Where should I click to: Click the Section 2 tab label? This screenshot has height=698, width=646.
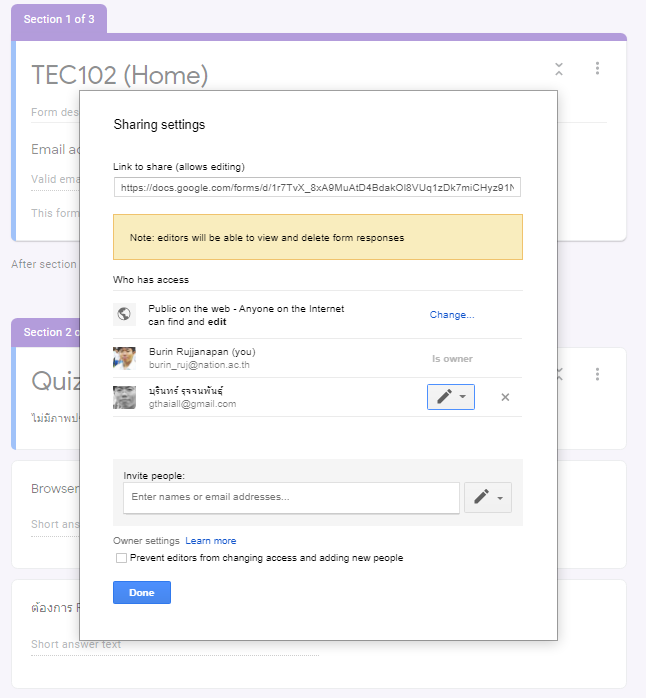(45, 332)
